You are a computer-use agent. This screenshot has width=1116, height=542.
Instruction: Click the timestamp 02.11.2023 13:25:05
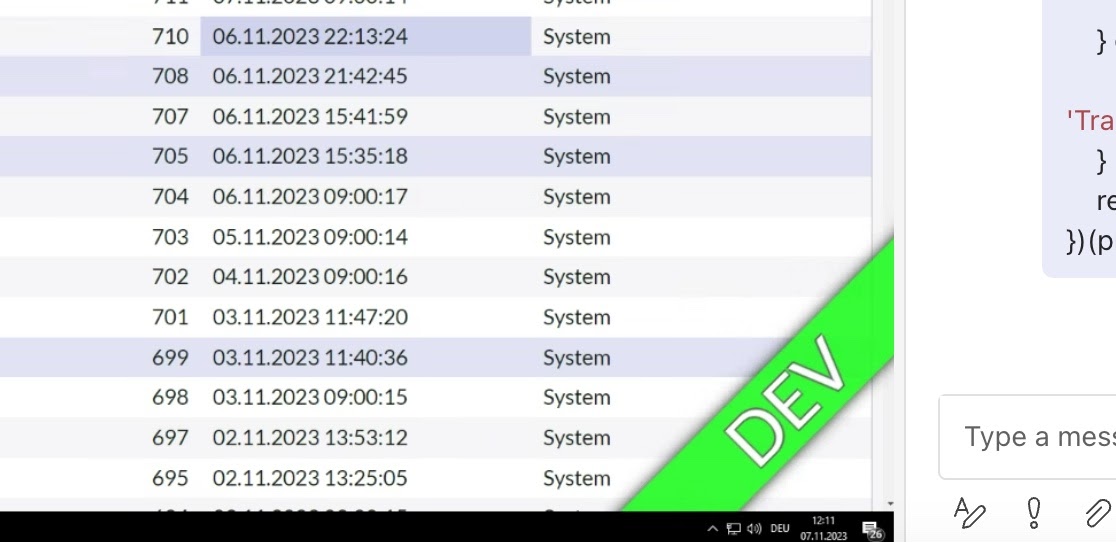310,478
